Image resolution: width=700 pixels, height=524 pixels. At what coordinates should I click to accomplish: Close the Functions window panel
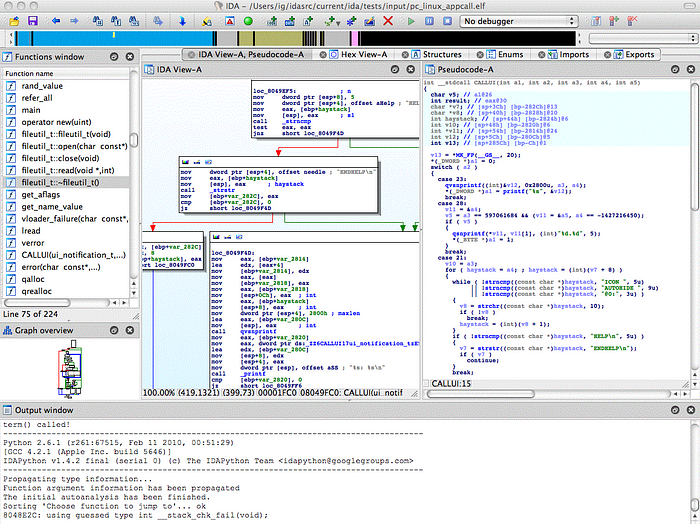(x=130, y=57)
